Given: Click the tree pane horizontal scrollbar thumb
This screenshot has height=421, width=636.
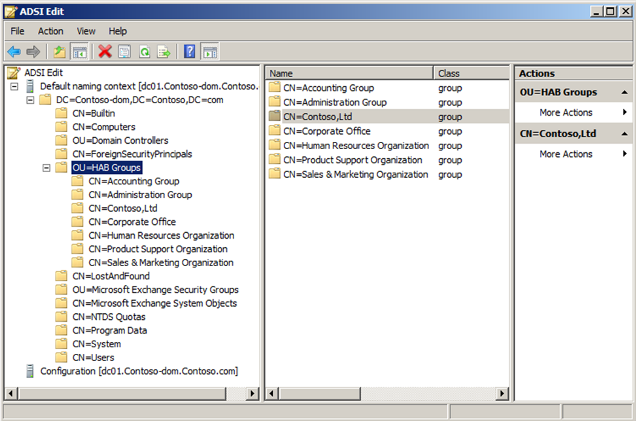Looking at the screenshot, I should [121, 393].
